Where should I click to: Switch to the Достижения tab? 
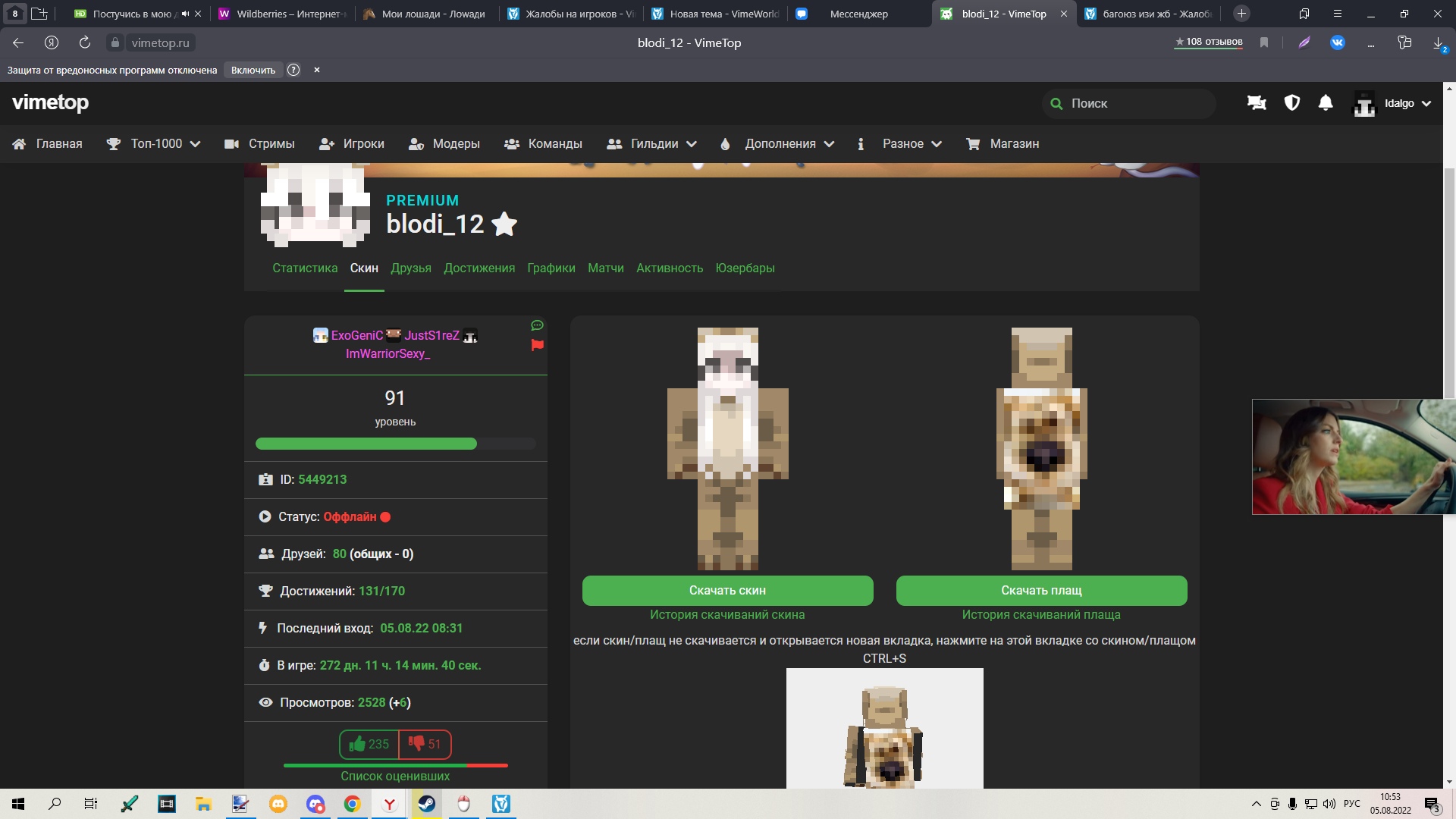click(479, 268)
